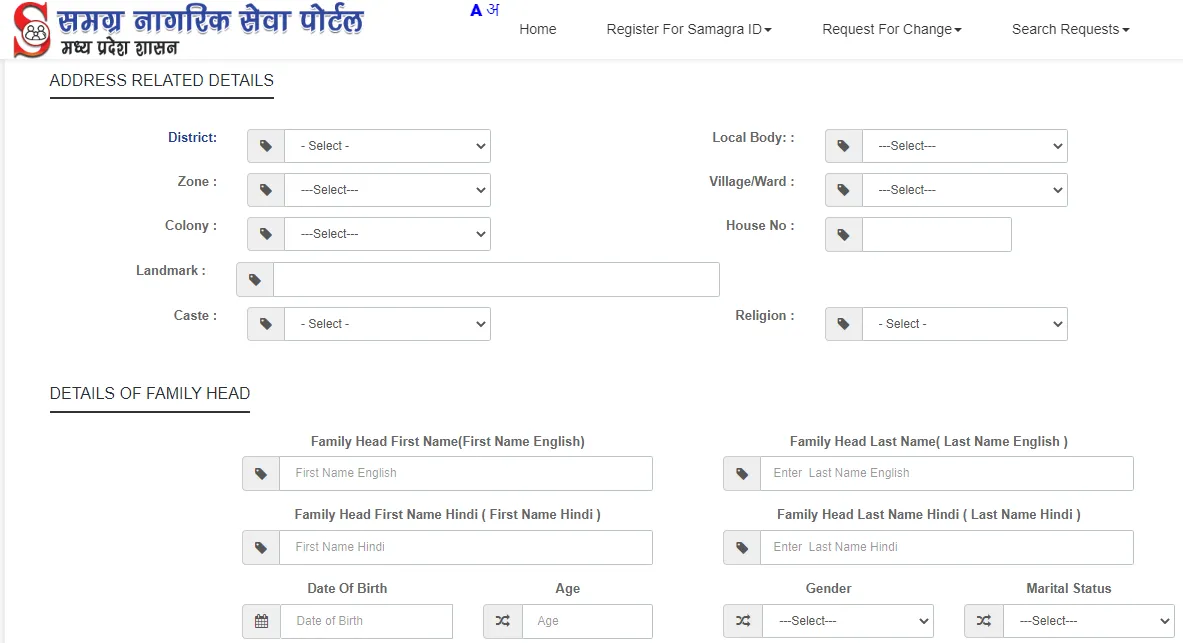Click the District: label

(192, 137)
